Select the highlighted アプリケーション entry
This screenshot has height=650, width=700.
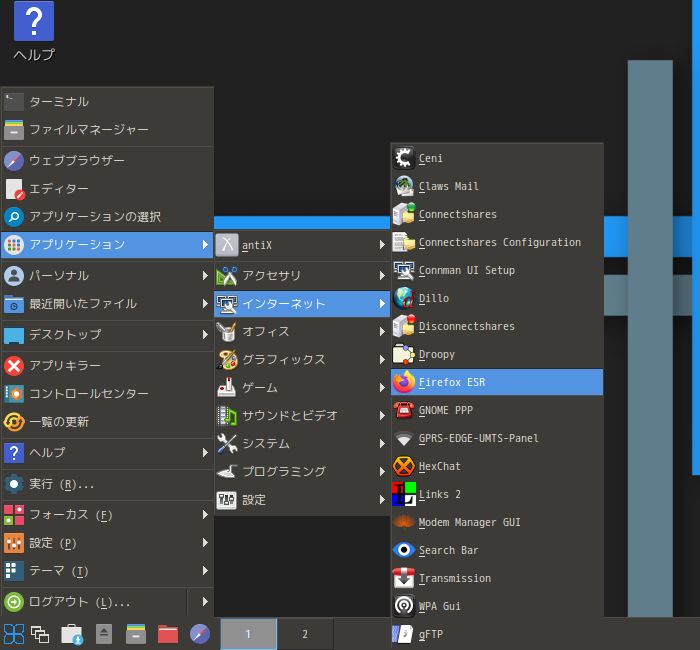pyautogui.click(x=107, y=245)
